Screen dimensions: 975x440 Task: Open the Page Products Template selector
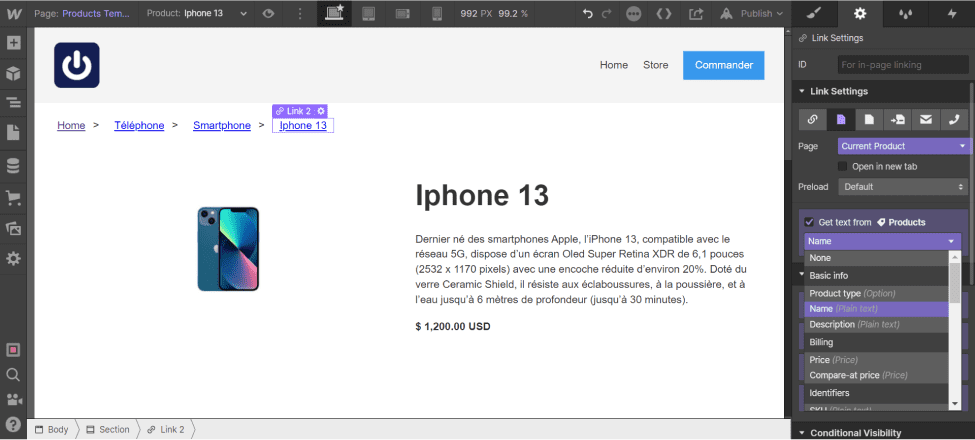[x=81, y=13]
